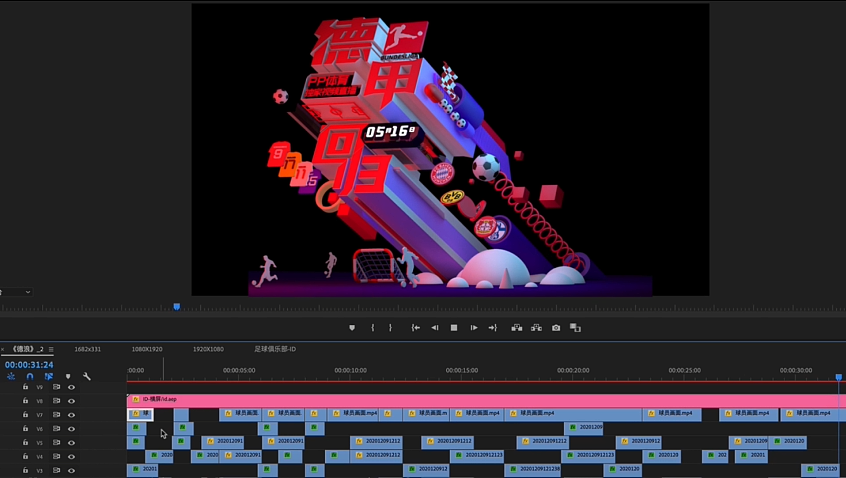Click the program monitor video preview
The image size is (846, 478).
[451, 149]
